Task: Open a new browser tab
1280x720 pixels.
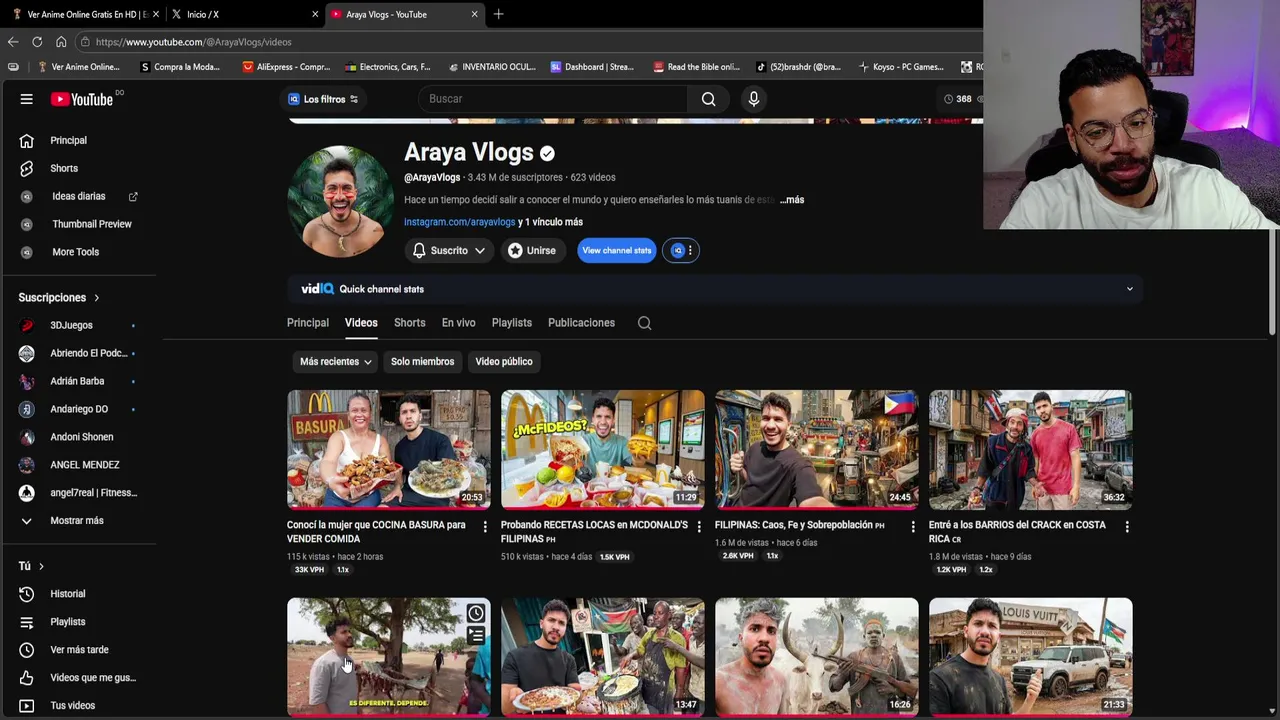Action: [x=498, y=14]
